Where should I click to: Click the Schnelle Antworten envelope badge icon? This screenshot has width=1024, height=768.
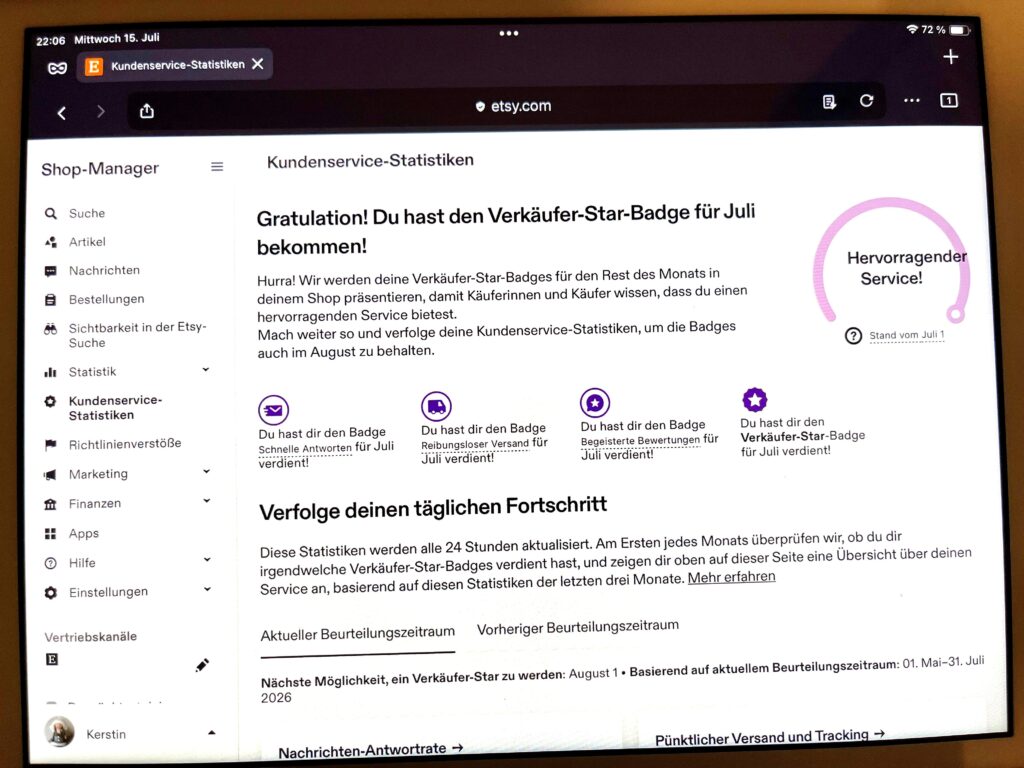pos(274,410)
